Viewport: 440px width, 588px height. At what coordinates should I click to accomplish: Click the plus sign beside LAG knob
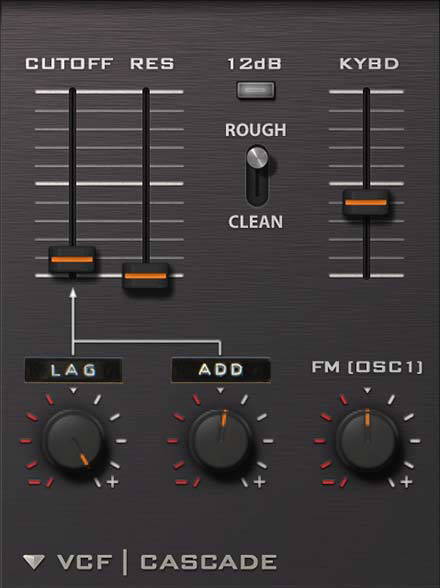pyautogui.click(x=113, y=482)
